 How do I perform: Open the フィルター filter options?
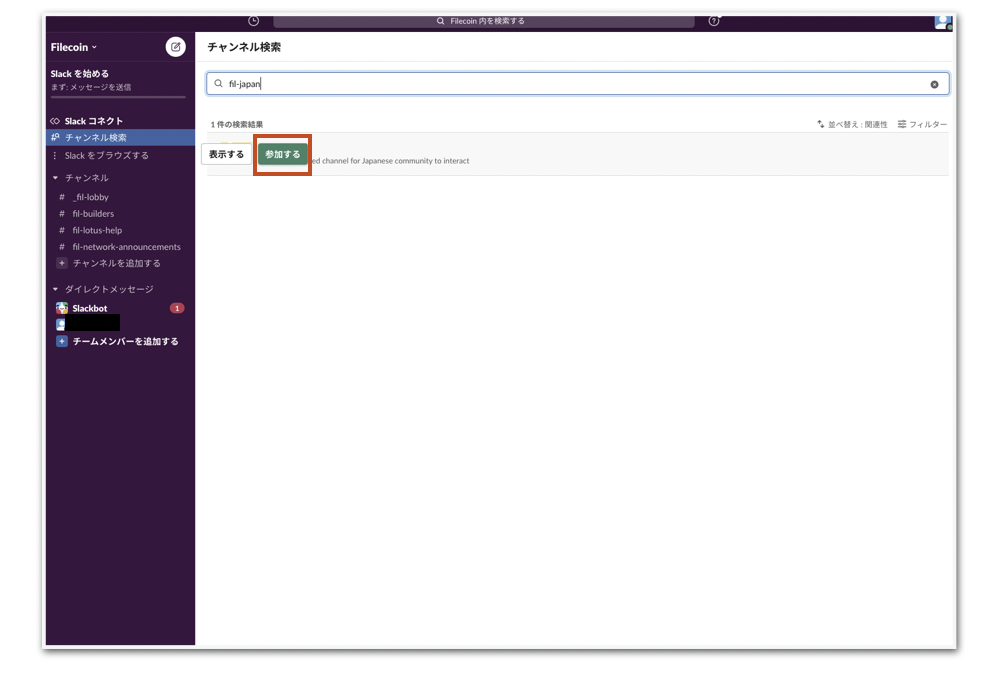click(x=922, y=124)
